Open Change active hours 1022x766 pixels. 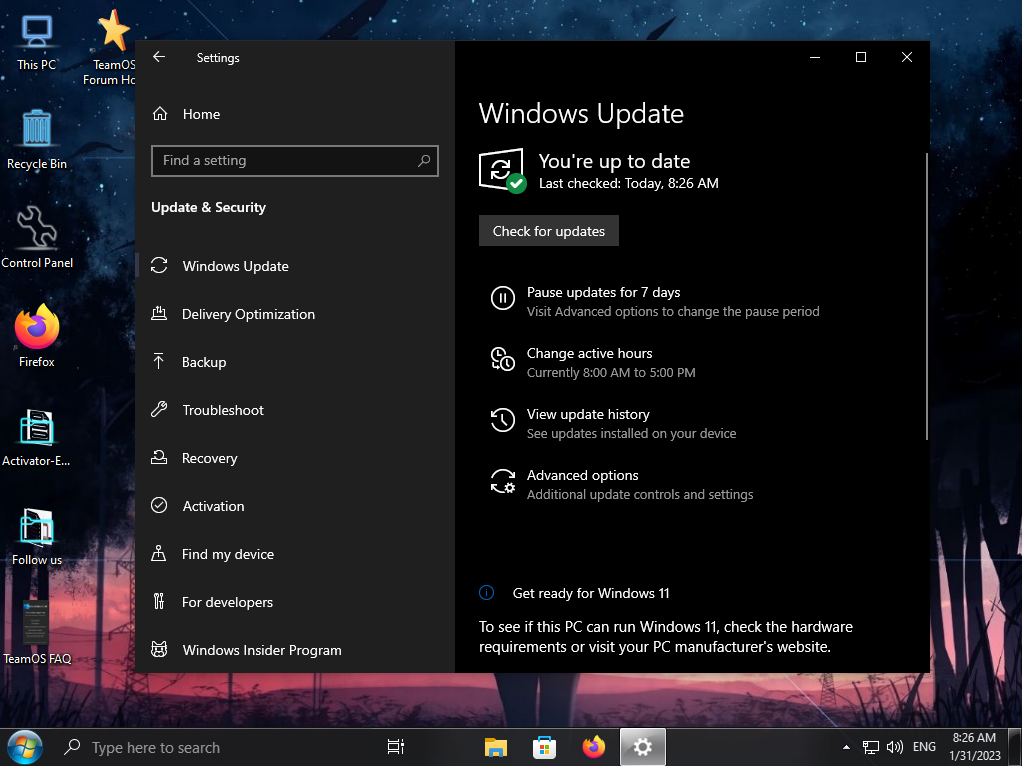point(589,353)
